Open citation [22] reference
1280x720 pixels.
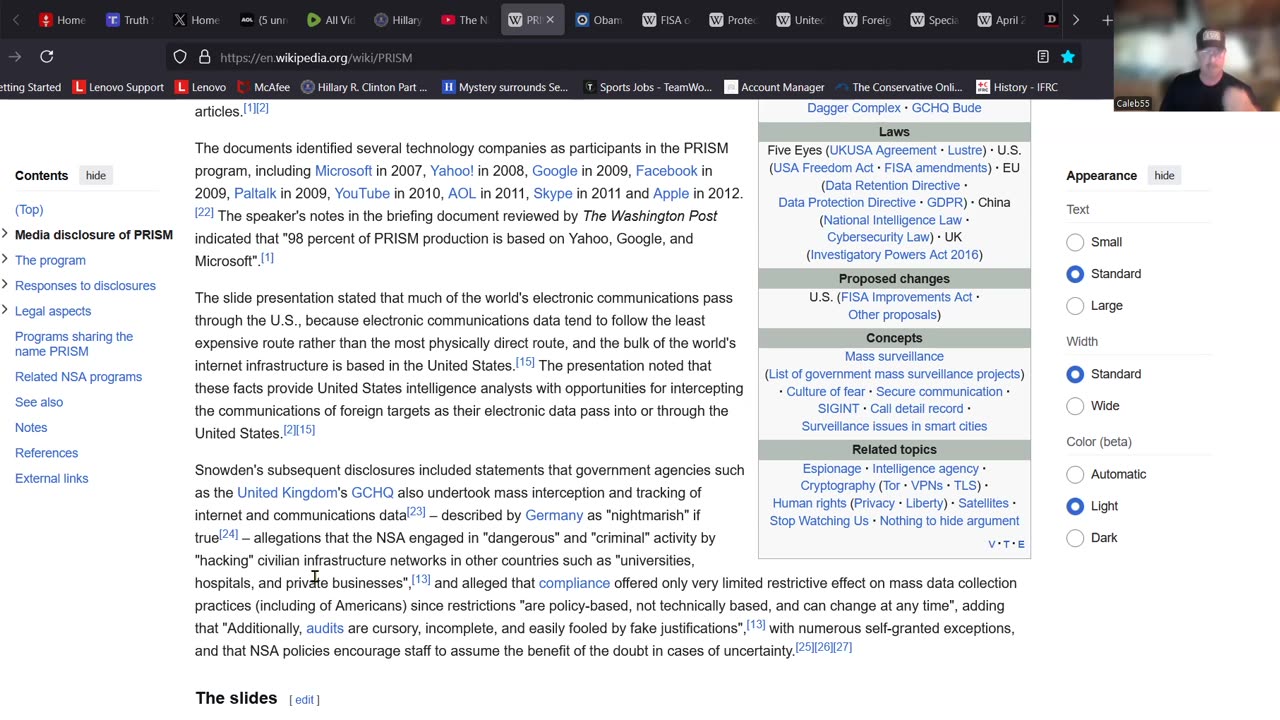pyautogui.click(x=204, y=212)
